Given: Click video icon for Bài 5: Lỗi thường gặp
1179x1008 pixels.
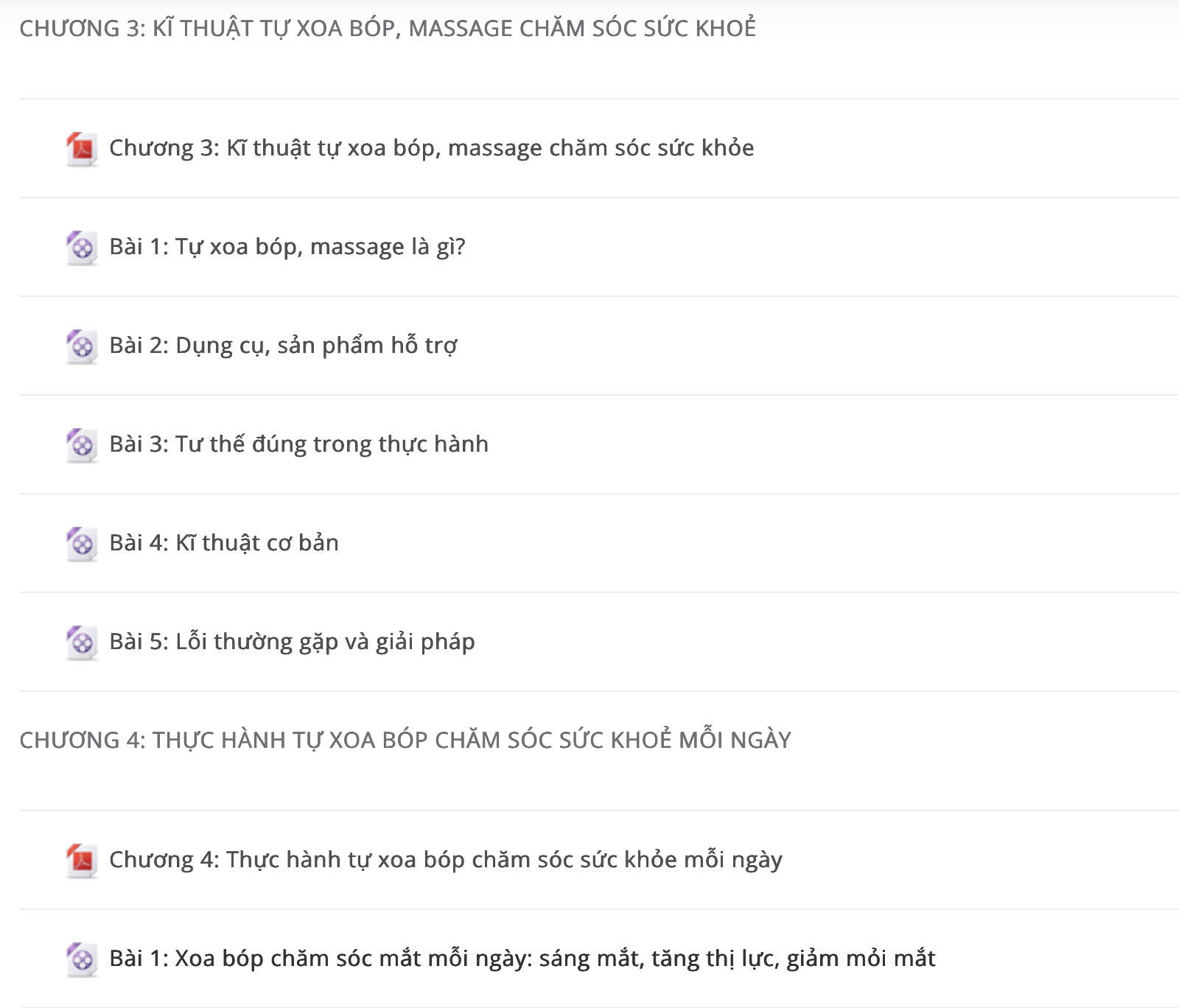Looking at the screenshot, I should (x=82, y=643).
